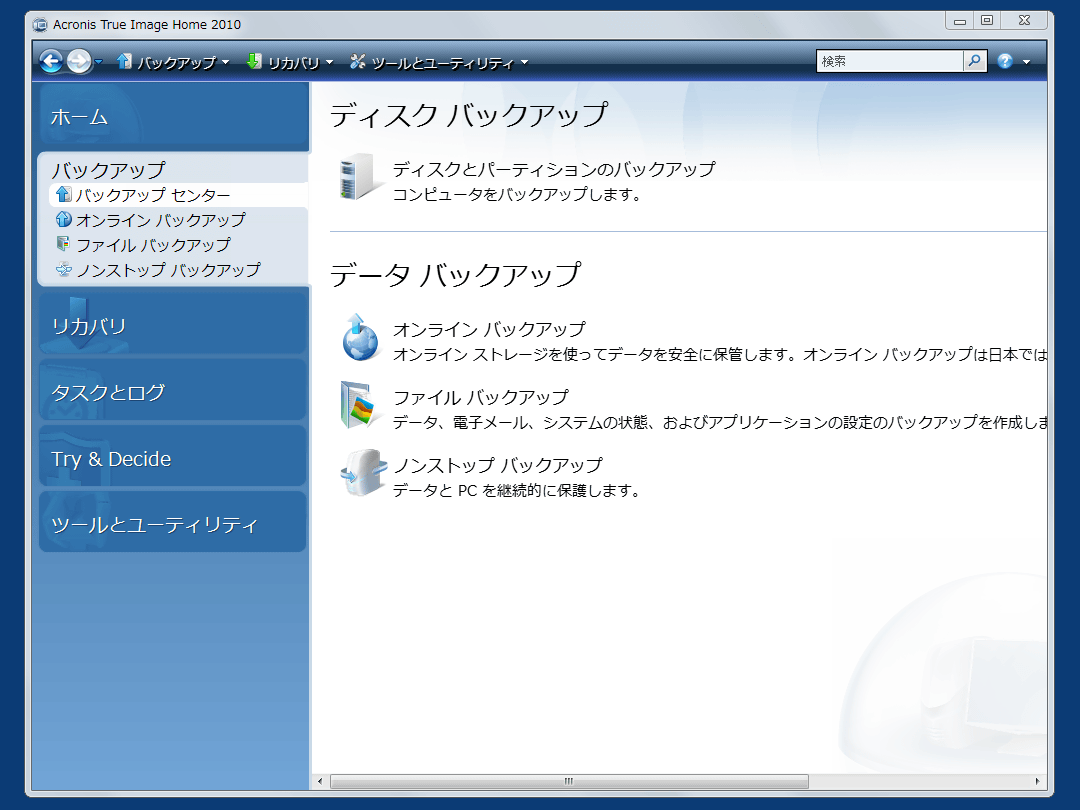Click the blue Back arrow button
The height and width of the screenshot is (810, 1080).
pos(50,61)
